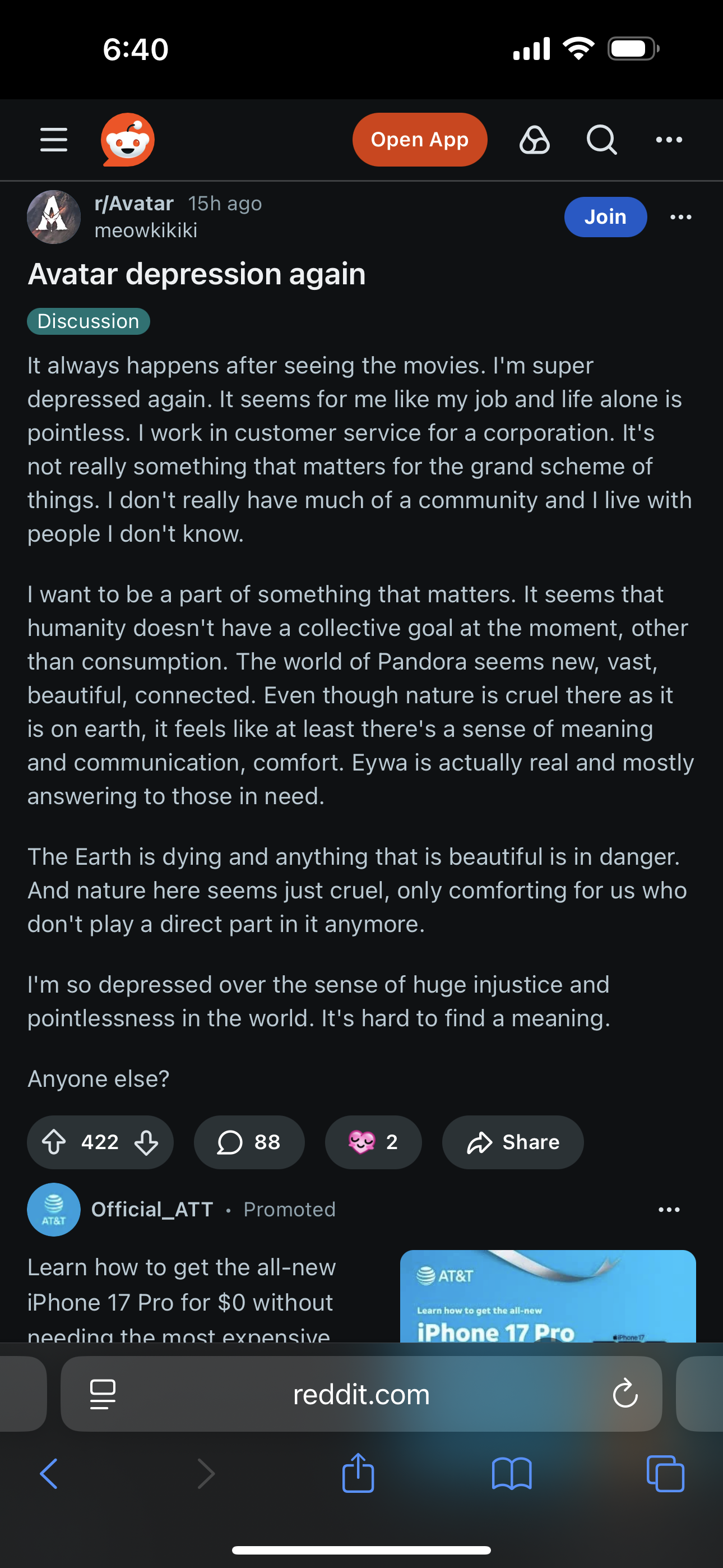Tap the reddit.com address field
Viewport: 723px width, 1568px height.
click(361, 1394)
